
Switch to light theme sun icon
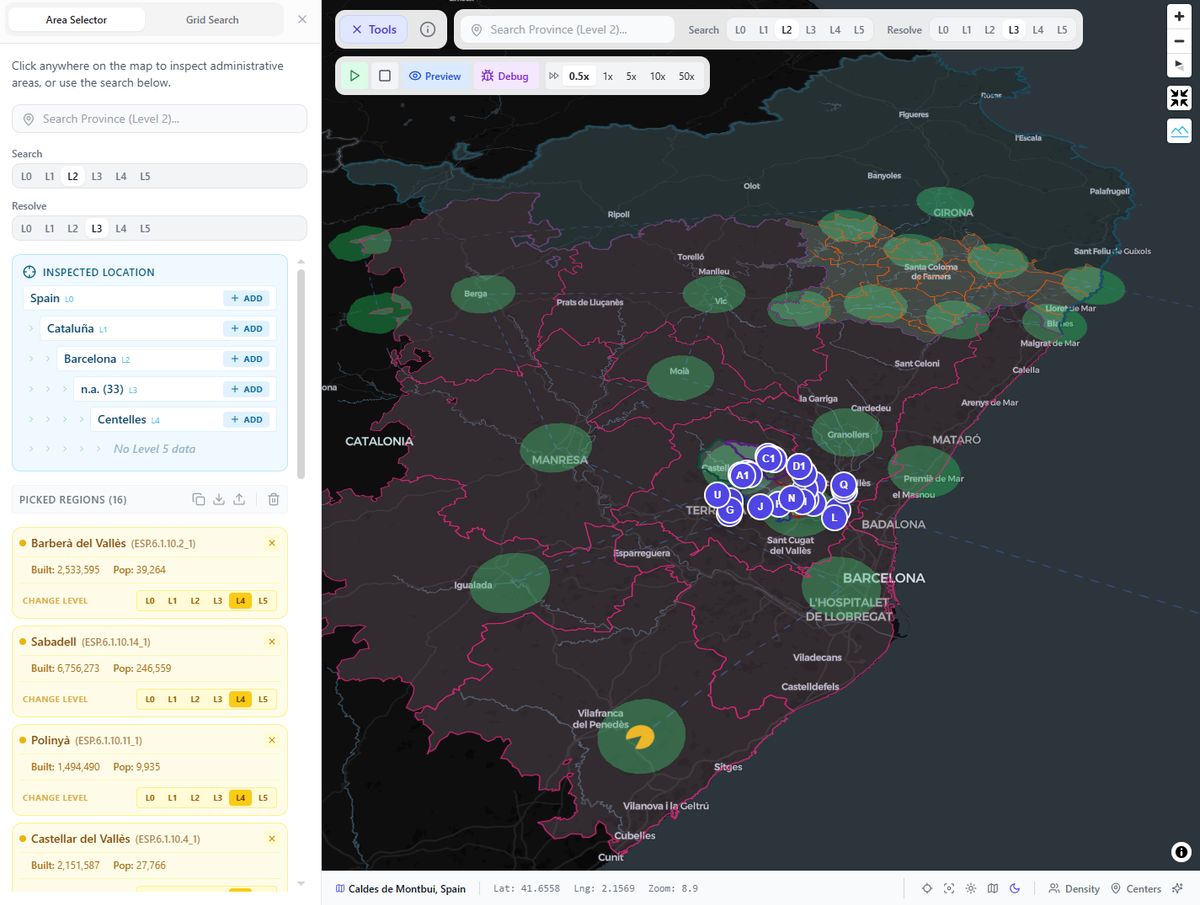pyautogui.click(x=970, y=889)
